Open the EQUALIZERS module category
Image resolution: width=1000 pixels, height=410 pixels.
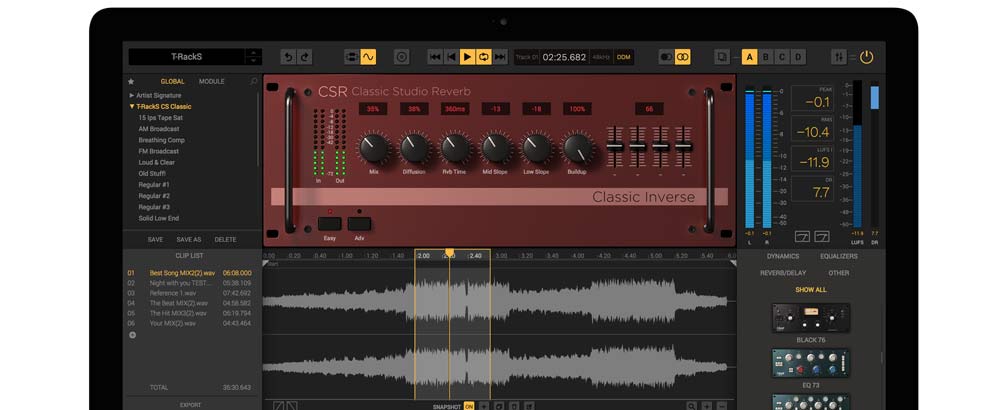click(839, 256)
